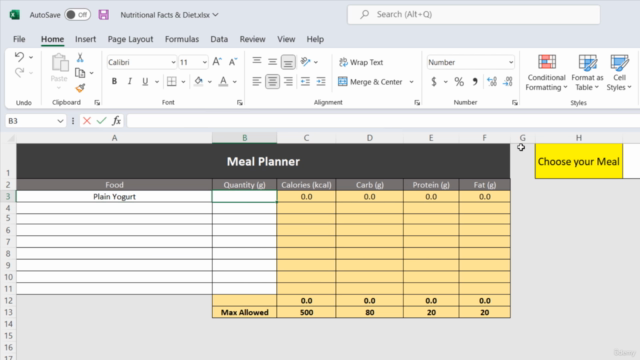Increase font size with larger A icon
The width and height of the screenshot is (640, 360).
[x=217, y=62]
